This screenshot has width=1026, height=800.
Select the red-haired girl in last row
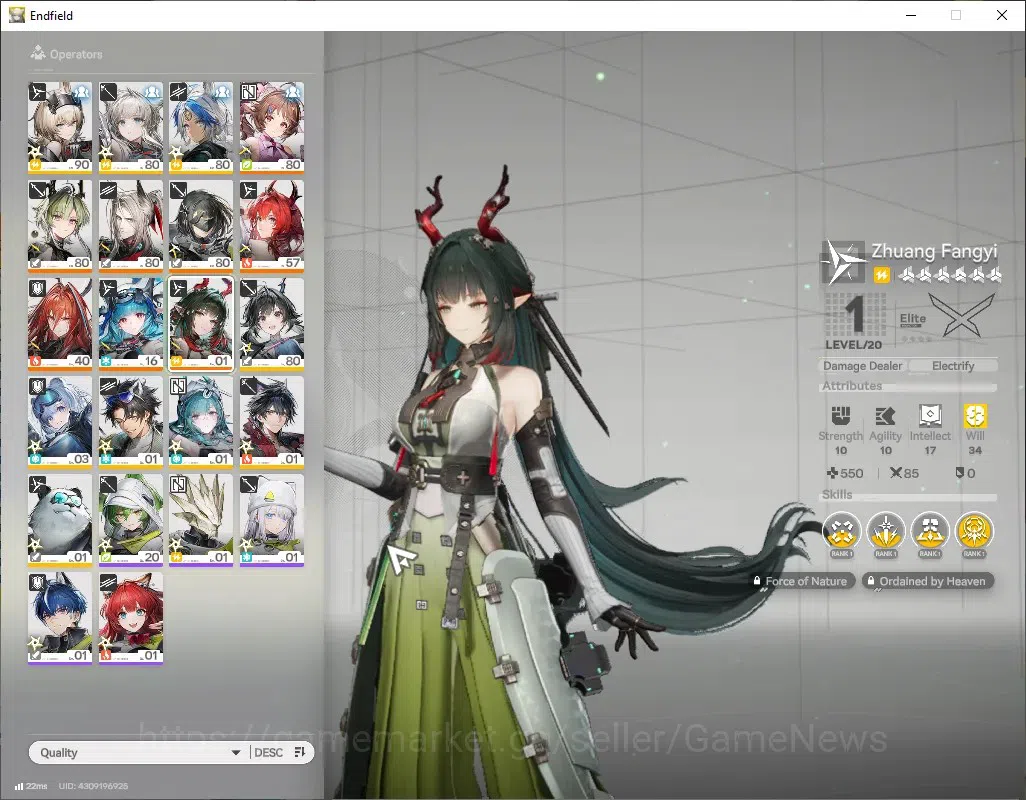(x=130, y=617)
